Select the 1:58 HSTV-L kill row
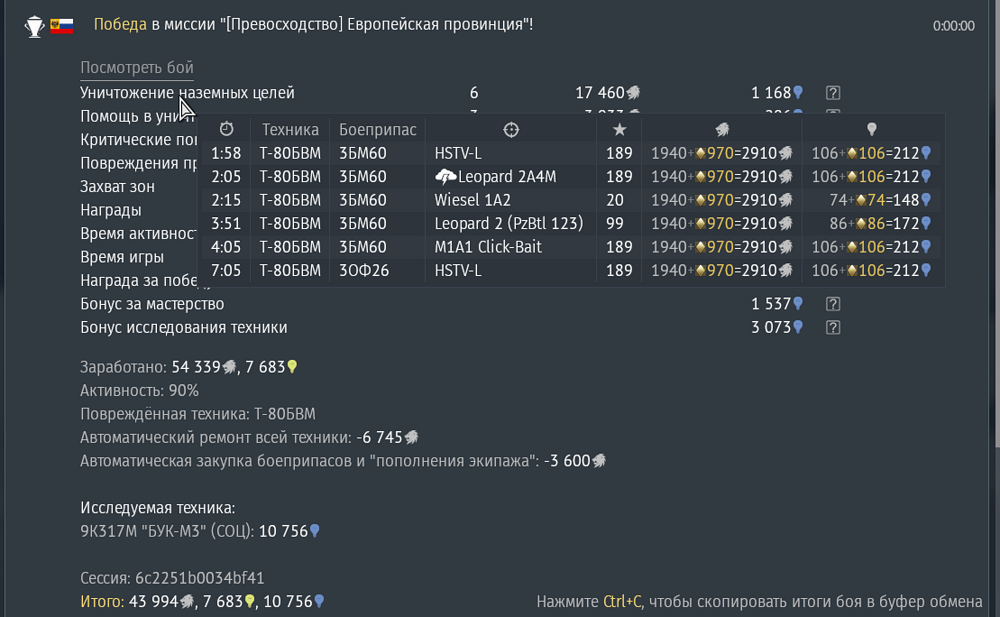 click(x=571, y=153)
